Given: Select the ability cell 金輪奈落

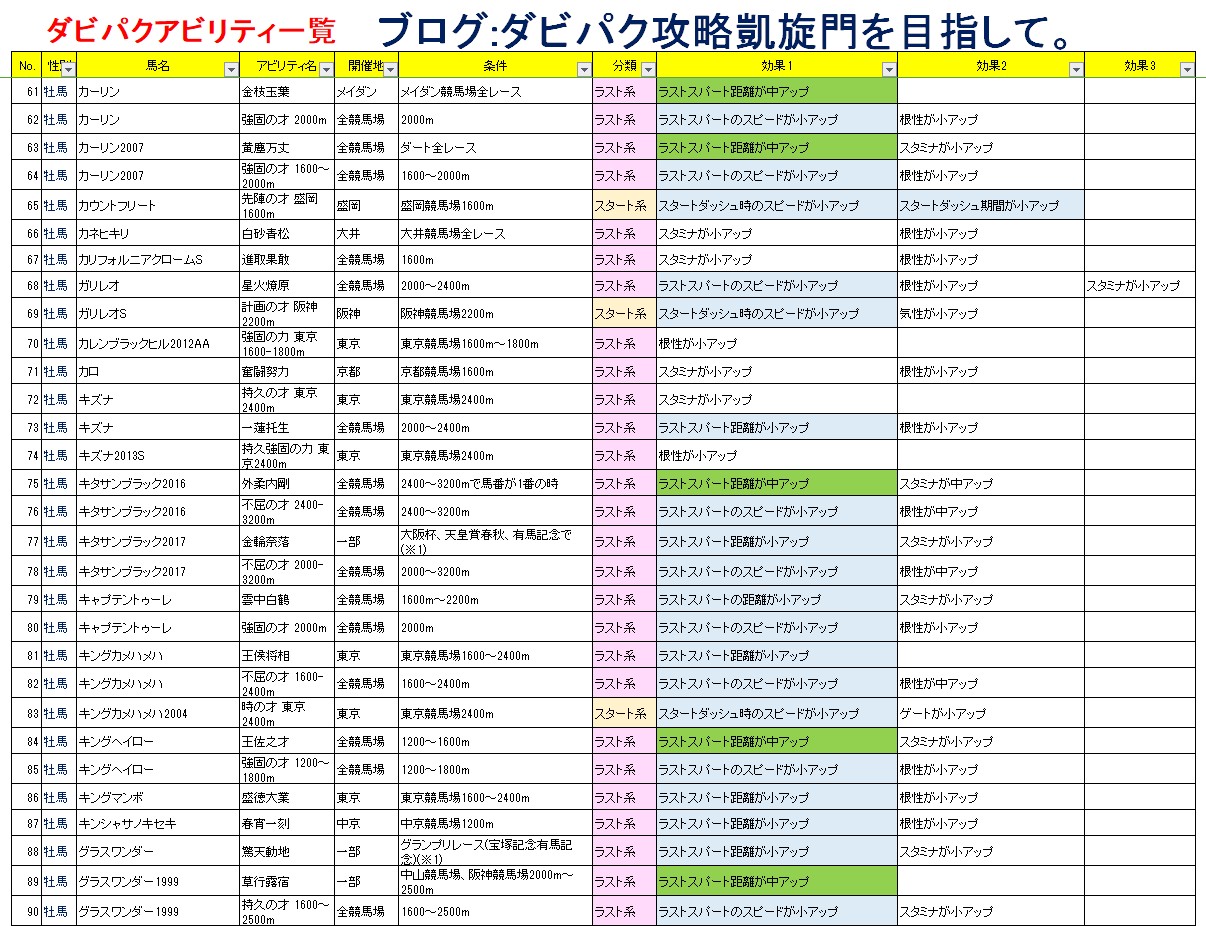Looking at the screenshot, I should click(287, 542).
